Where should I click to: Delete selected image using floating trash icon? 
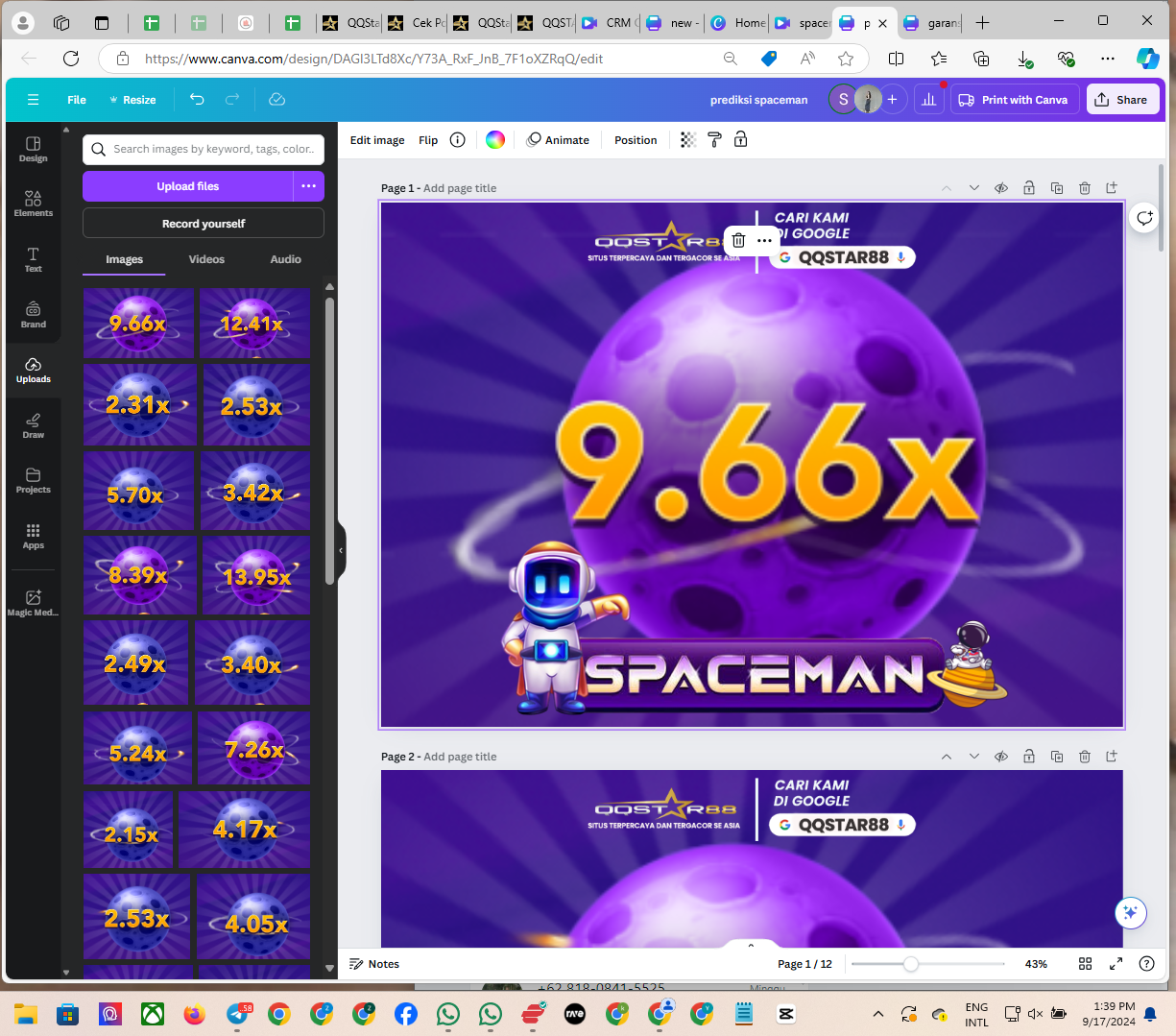[738, 240]
